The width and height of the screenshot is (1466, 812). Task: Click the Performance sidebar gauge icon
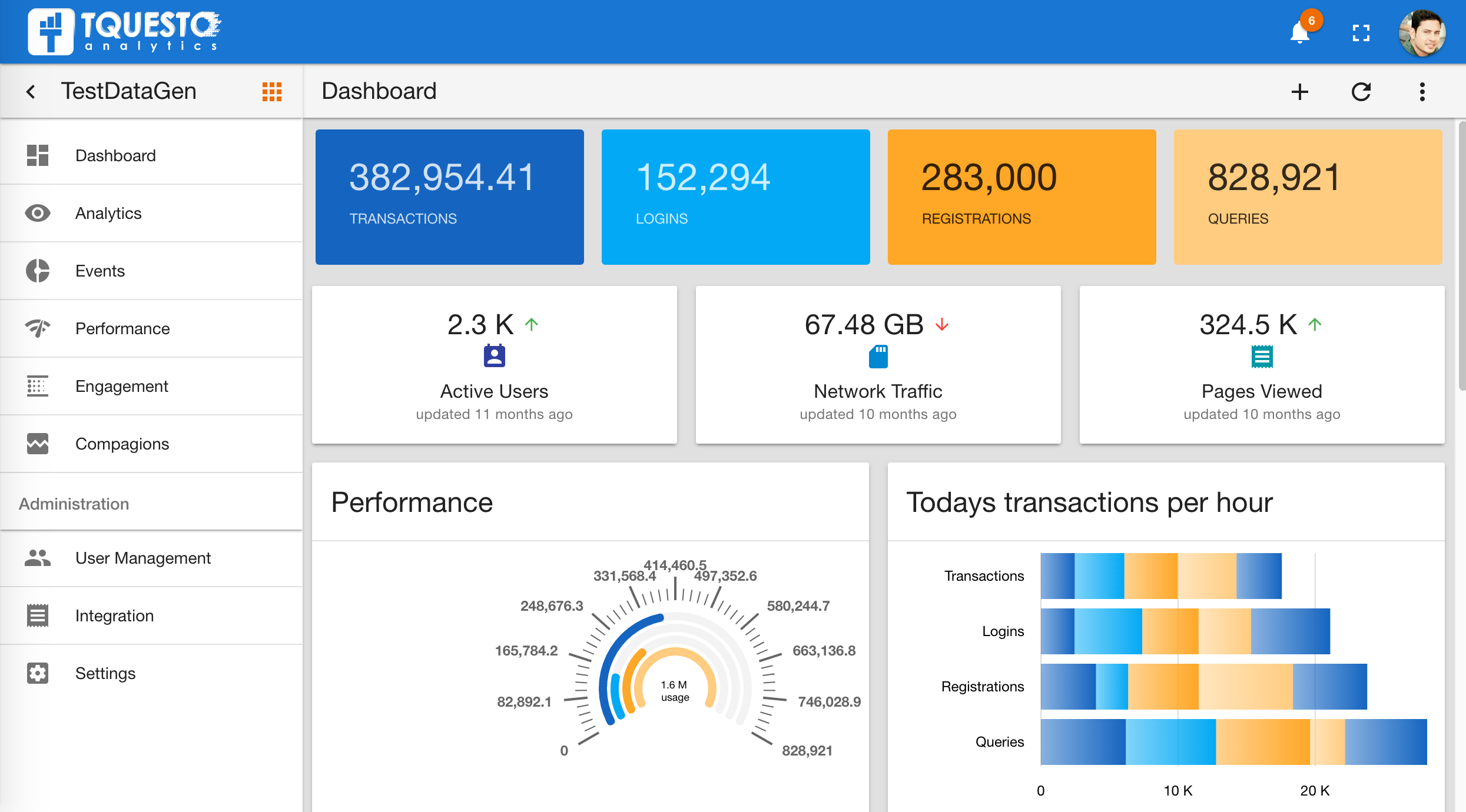pyautogui.click(x=38, y=328)
